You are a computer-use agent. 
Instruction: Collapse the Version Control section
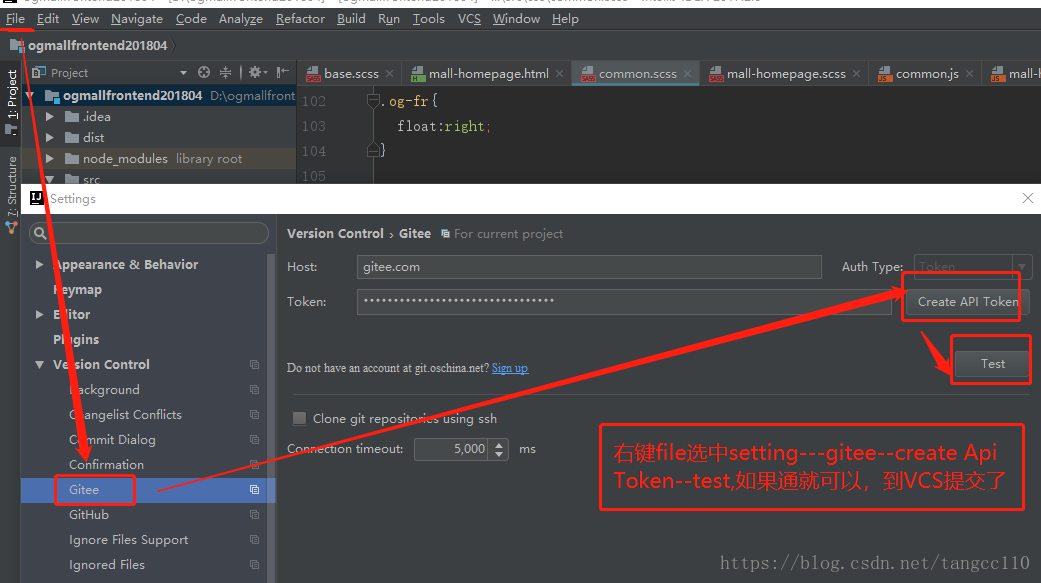pos(39,365)
